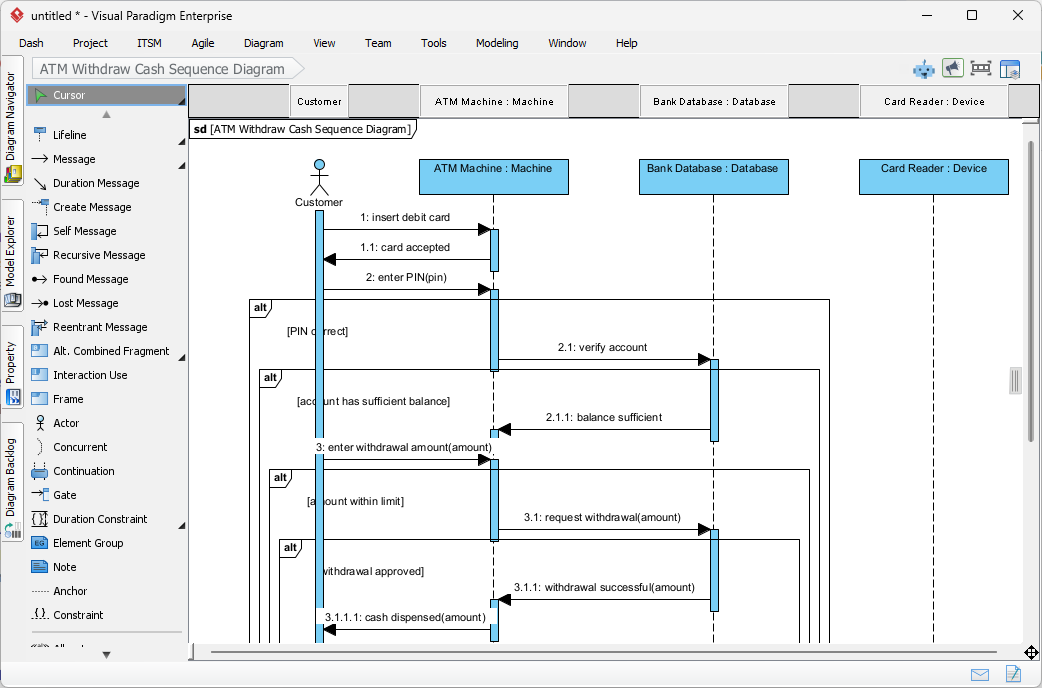This screenshot has height=688, width=1042.
Task: Open the email icon in status bar
Action: (979, 675)
